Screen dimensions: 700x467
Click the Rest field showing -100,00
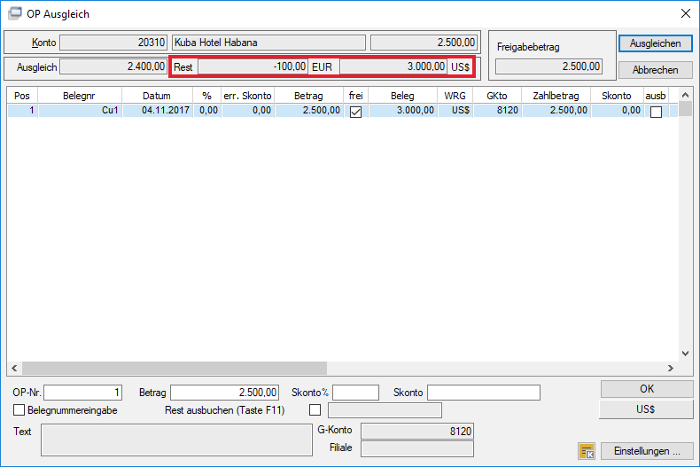[x=253, y=67]
